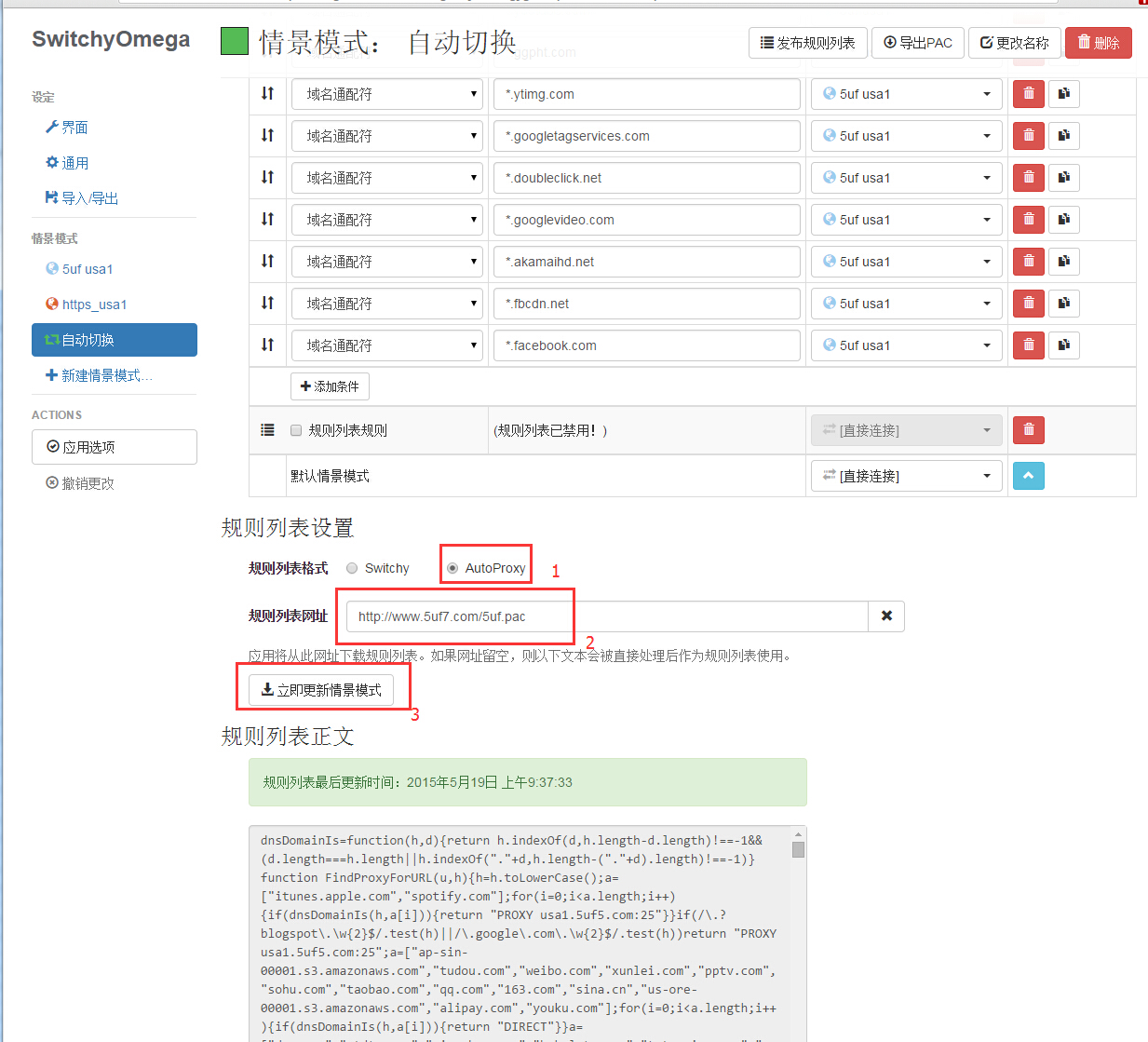Select AutoProxy rule list format
Image resolution: width=1148 pixels, height=1042 pixels.
coord(452,568)
